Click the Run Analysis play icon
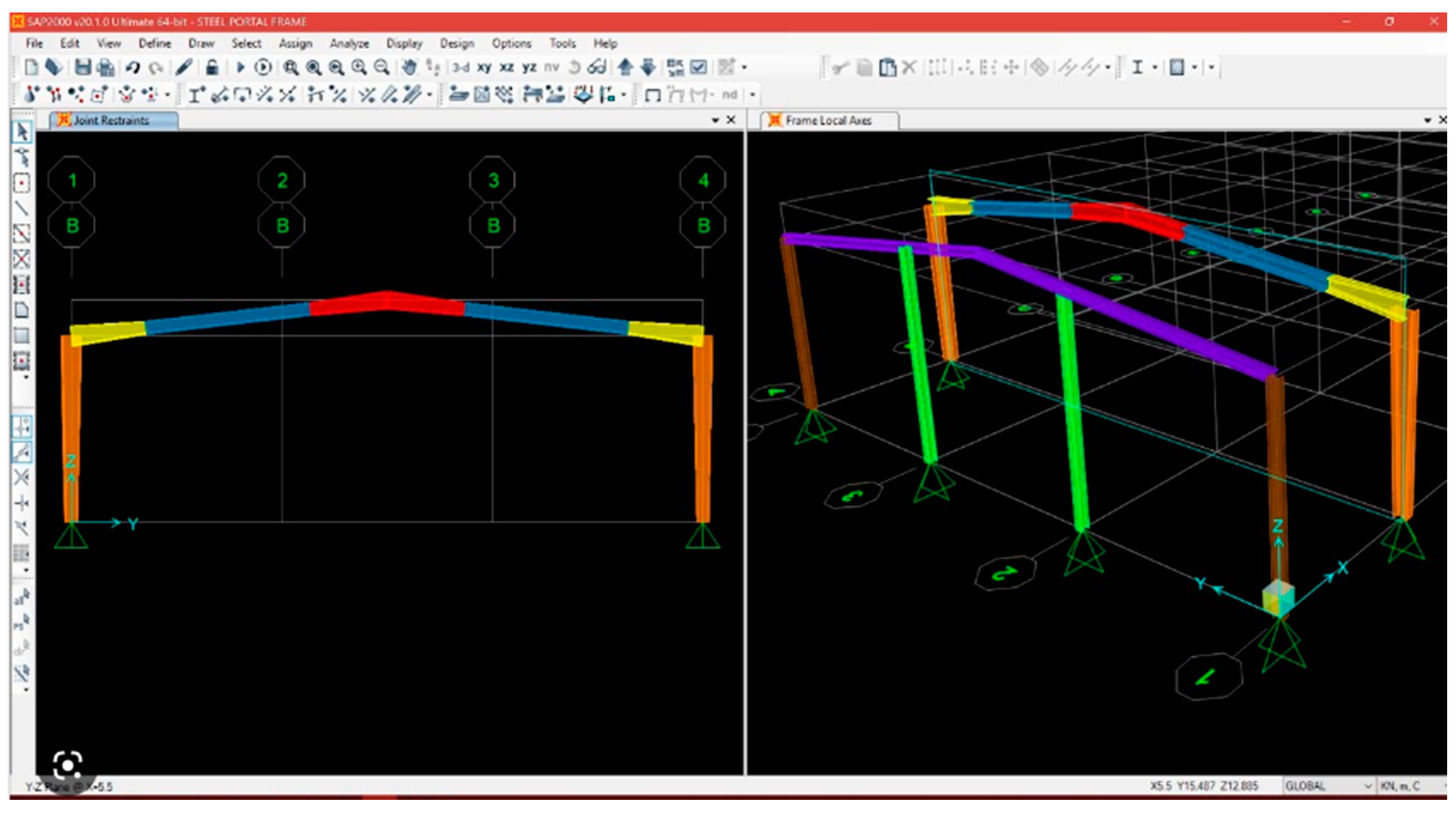Viewport: 1456px width, 814px height. pyautogui.click(x=240, y=68)
